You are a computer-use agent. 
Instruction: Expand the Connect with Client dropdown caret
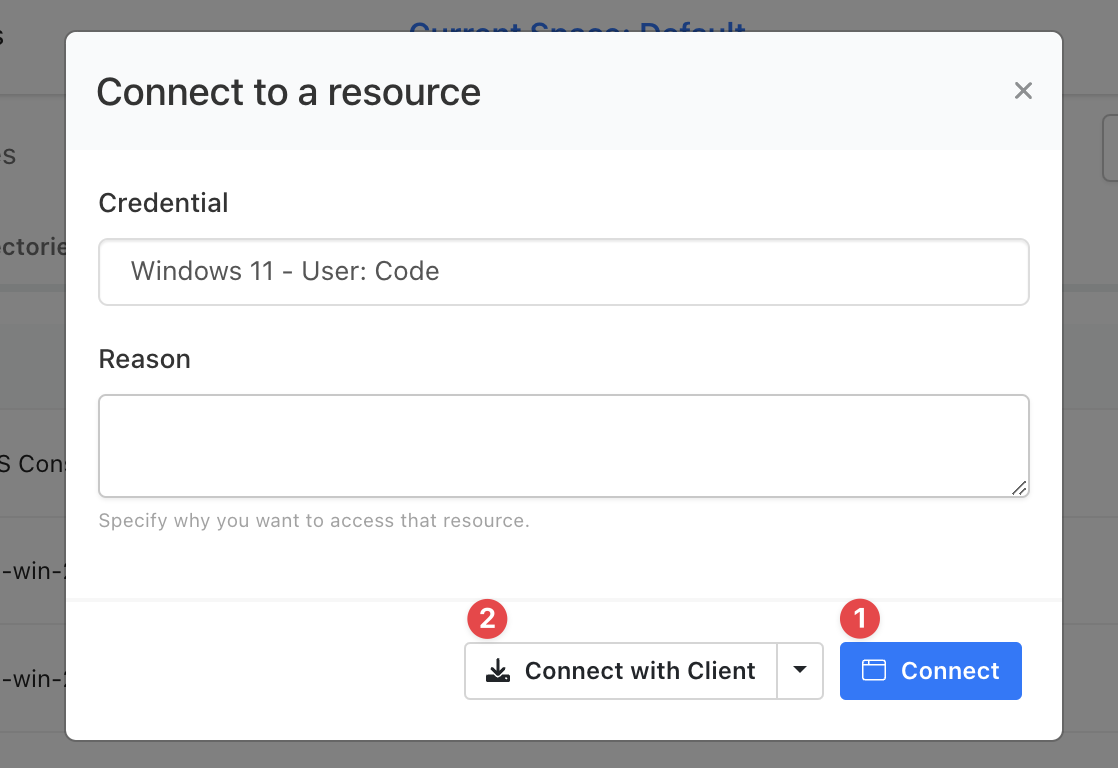point(800,671)
